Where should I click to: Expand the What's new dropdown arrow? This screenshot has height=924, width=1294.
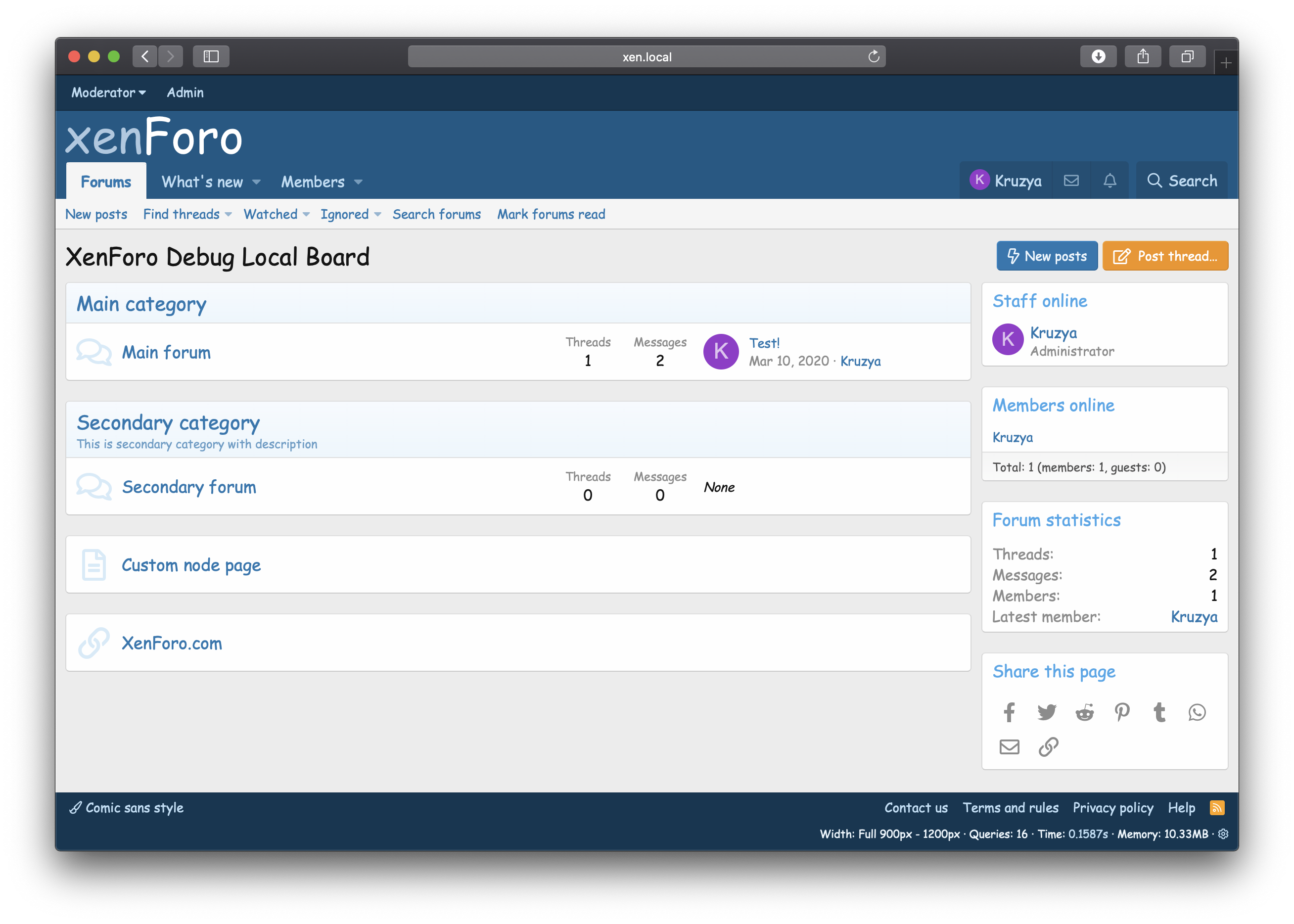pos(257,182)
